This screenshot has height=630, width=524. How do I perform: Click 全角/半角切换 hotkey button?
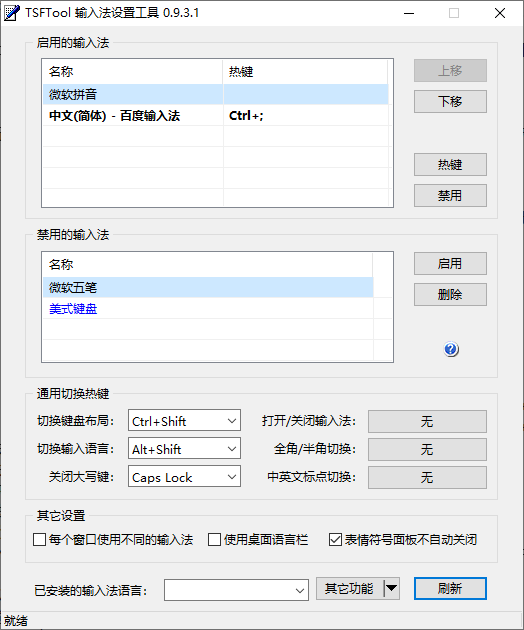pos(427,449)
